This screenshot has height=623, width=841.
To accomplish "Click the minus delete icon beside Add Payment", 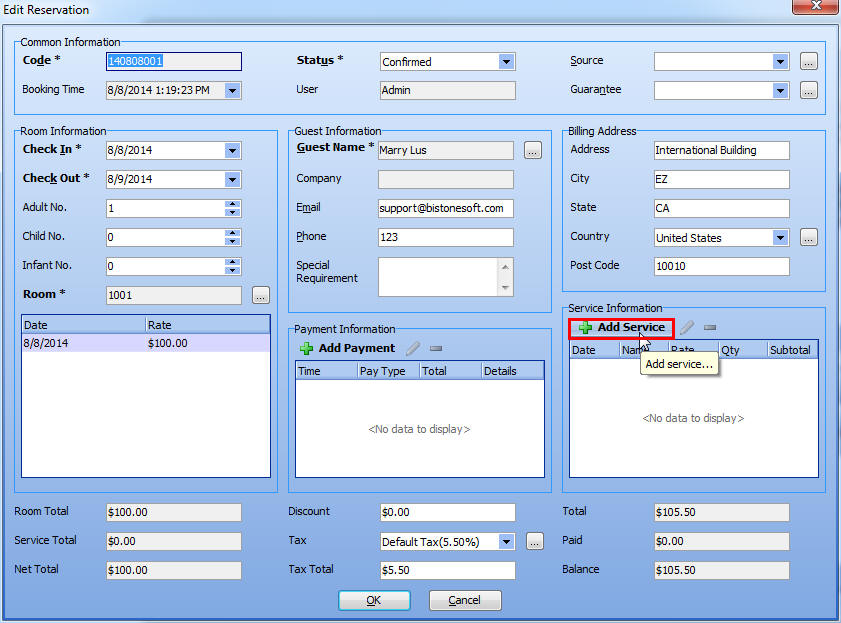I will coord(437,347).
